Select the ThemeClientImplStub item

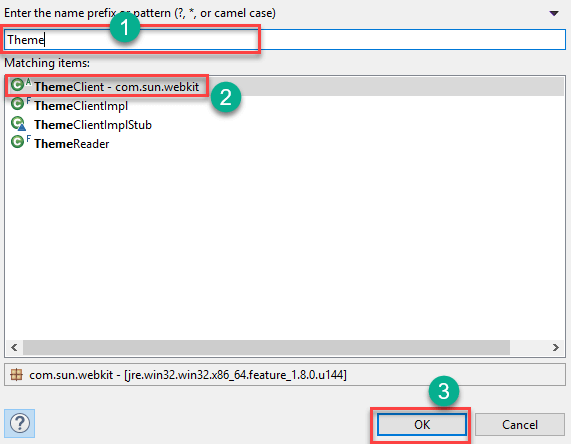93,125
